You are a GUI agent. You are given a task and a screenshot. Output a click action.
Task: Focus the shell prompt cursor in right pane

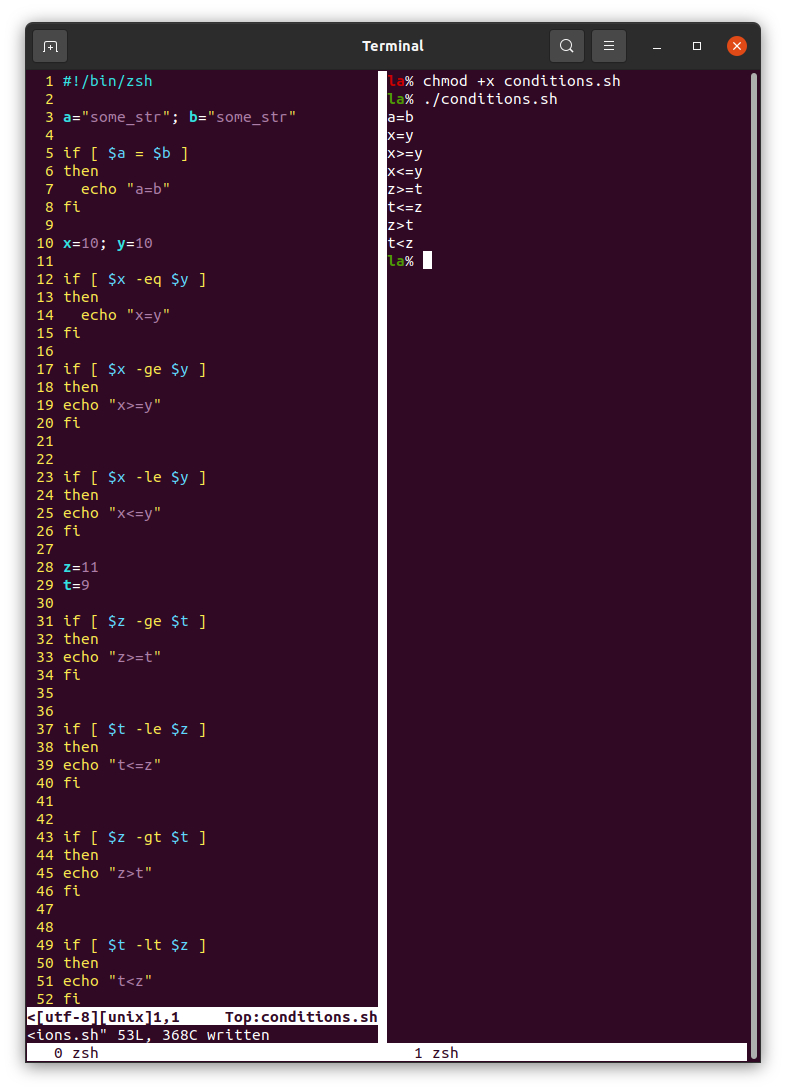(x=427, y=261)
